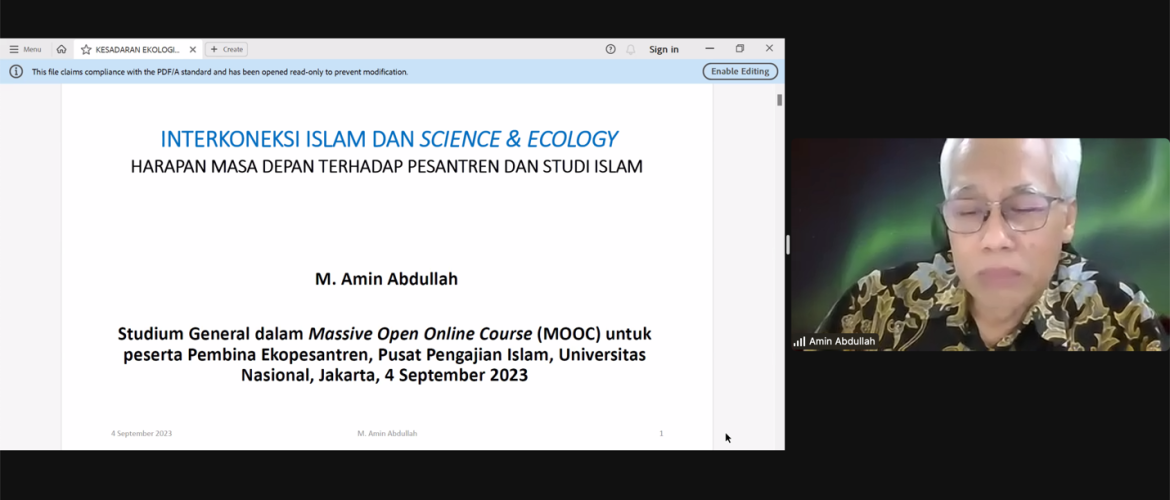1170x500 pixels.
Task: Click the author name M. Amin Abdullah on the slide
Action: pyautogui.click(x=386, y=279)
